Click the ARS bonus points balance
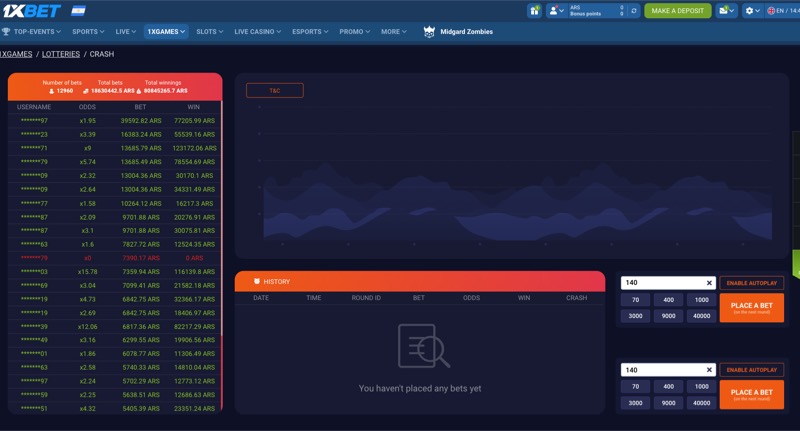 point(596,11)
